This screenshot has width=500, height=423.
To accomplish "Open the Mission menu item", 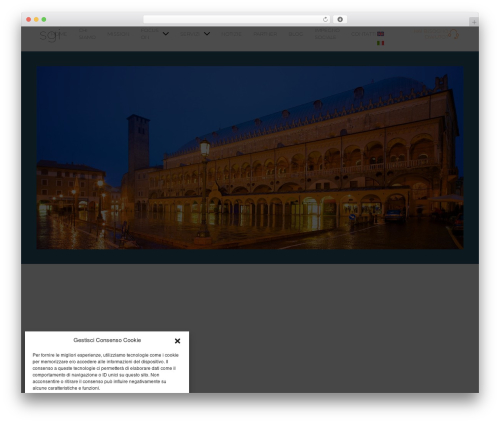I will click(x=118, y=34).
